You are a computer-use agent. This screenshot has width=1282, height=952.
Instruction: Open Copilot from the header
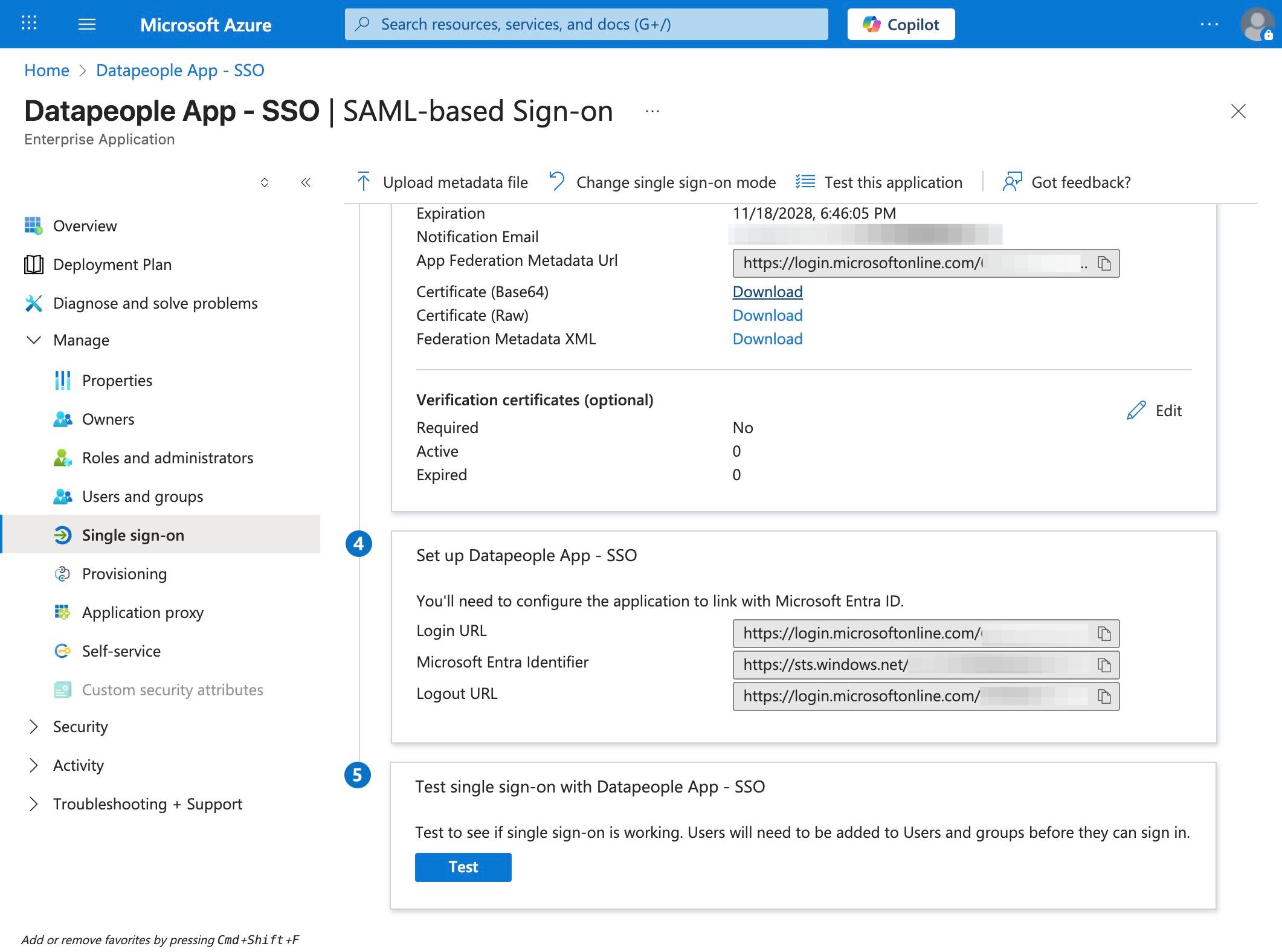901,24
